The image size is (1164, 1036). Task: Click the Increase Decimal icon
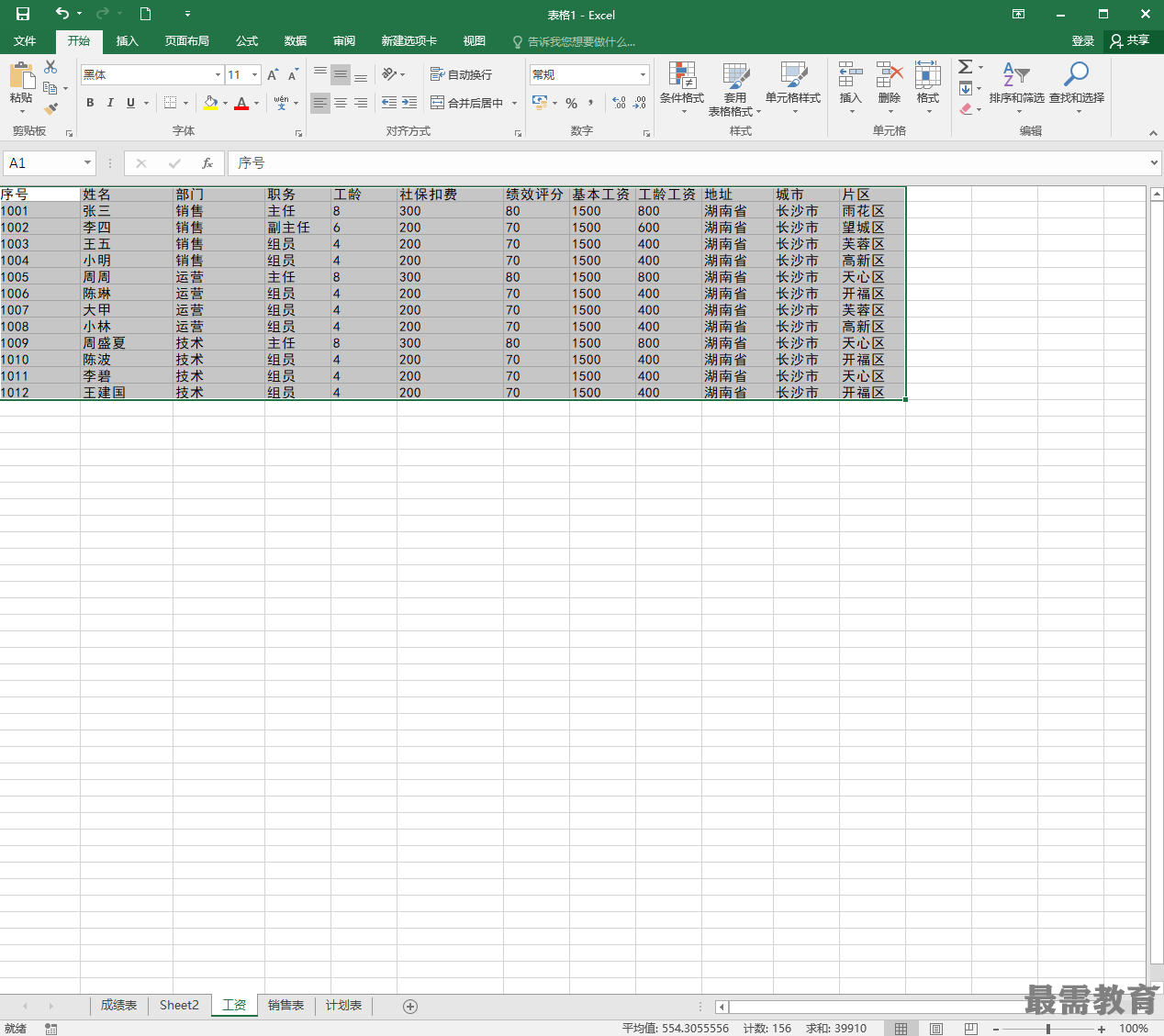pos(620,103)
